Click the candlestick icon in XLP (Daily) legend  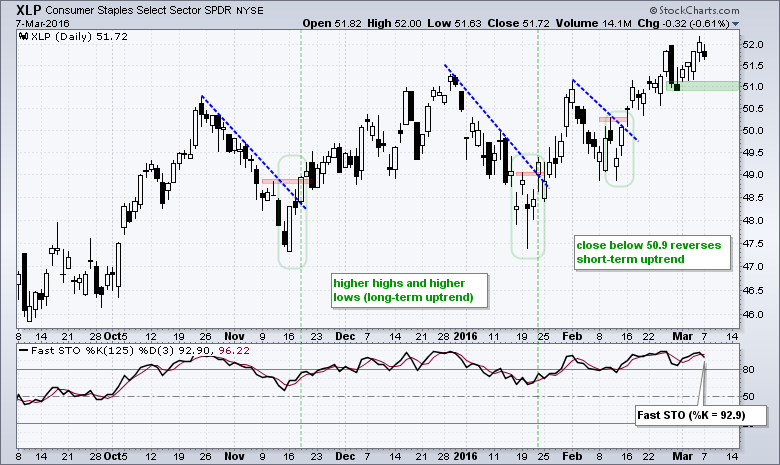[x=23, y=36]
